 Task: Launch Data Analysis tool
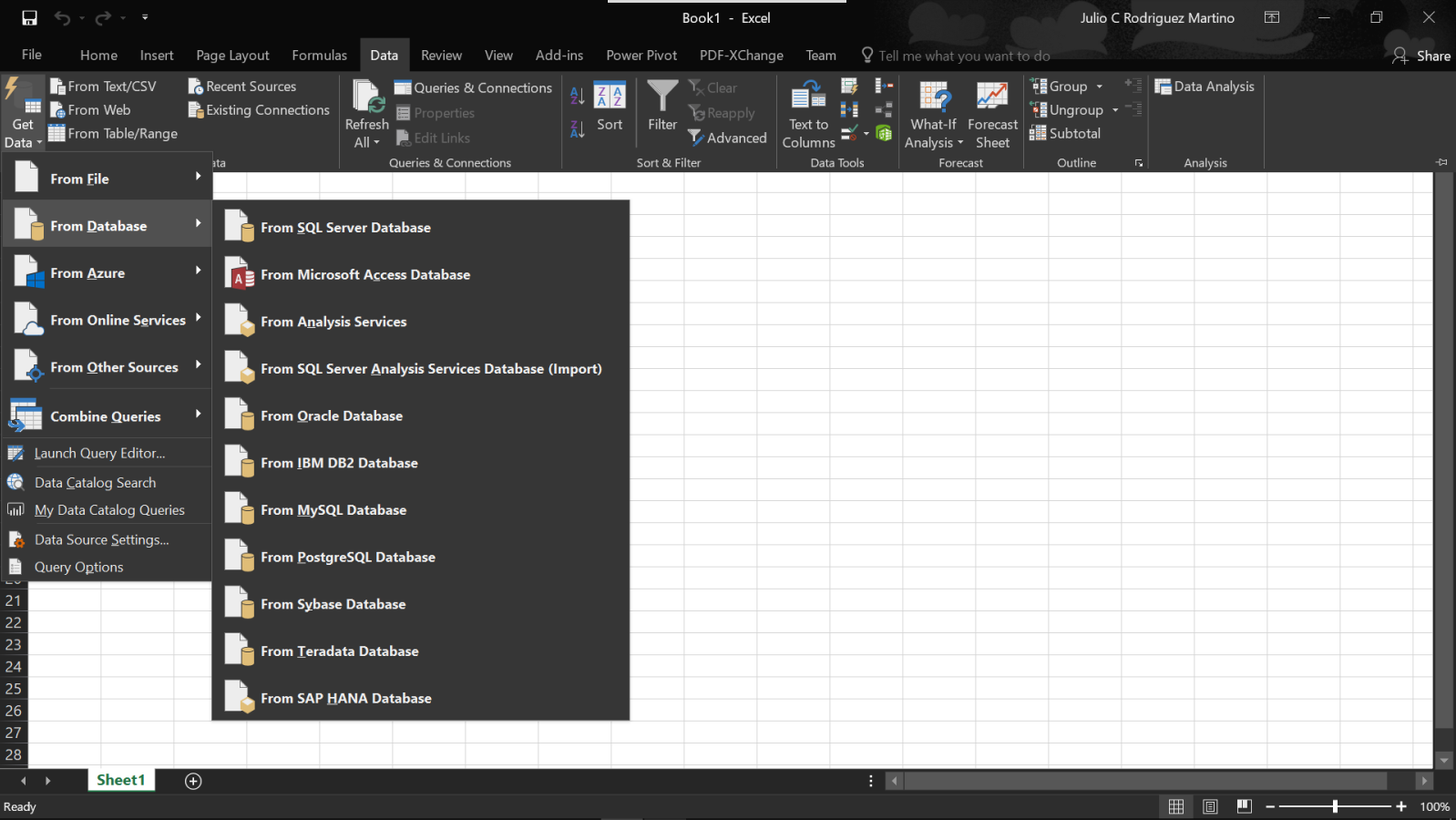click(1205, 86)
